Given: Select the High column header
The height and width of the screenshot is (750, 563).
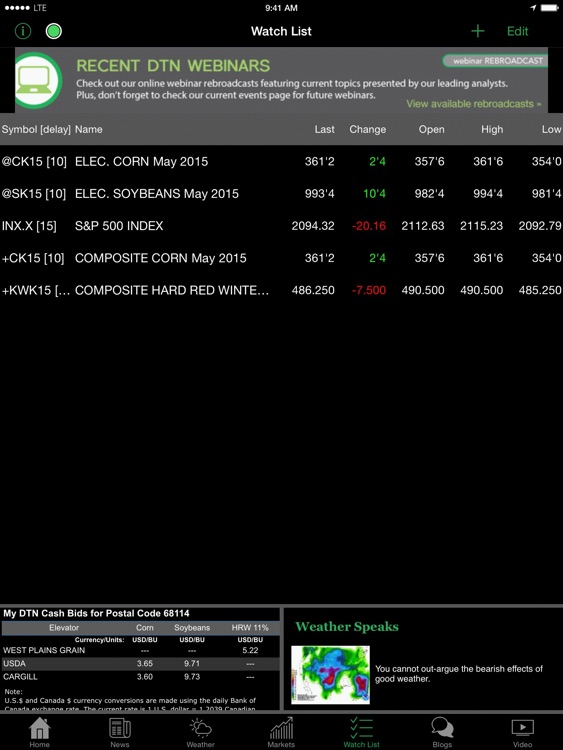Looking at the screenshot, I should [492, 129].
